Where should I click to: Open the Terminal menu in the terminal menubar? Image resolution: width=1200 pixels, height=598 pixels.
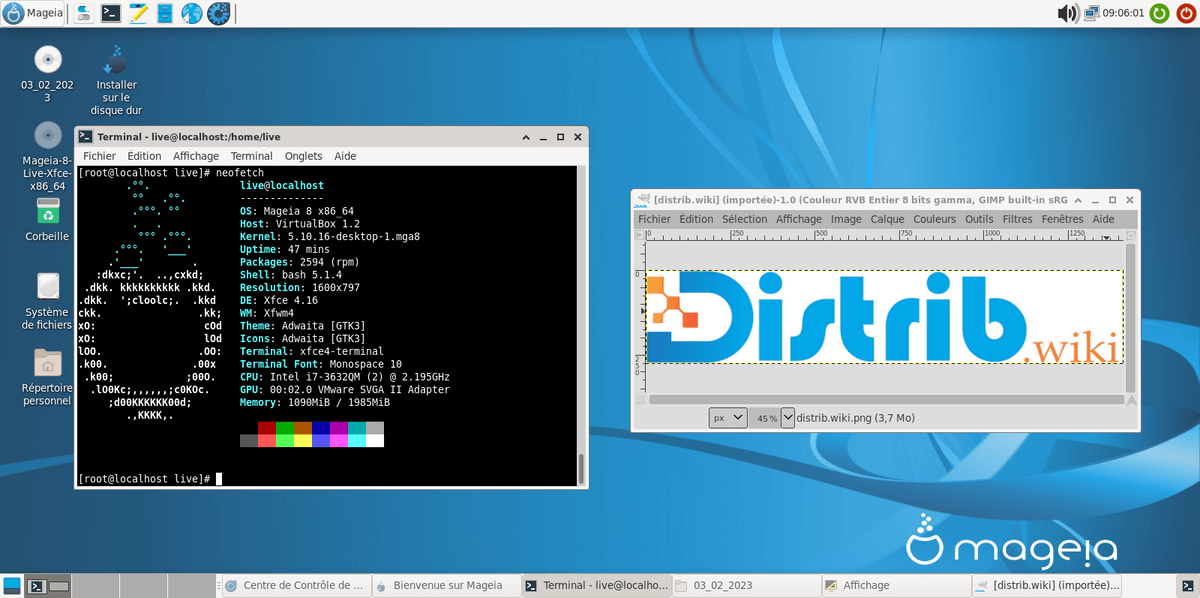click(251, 156)
